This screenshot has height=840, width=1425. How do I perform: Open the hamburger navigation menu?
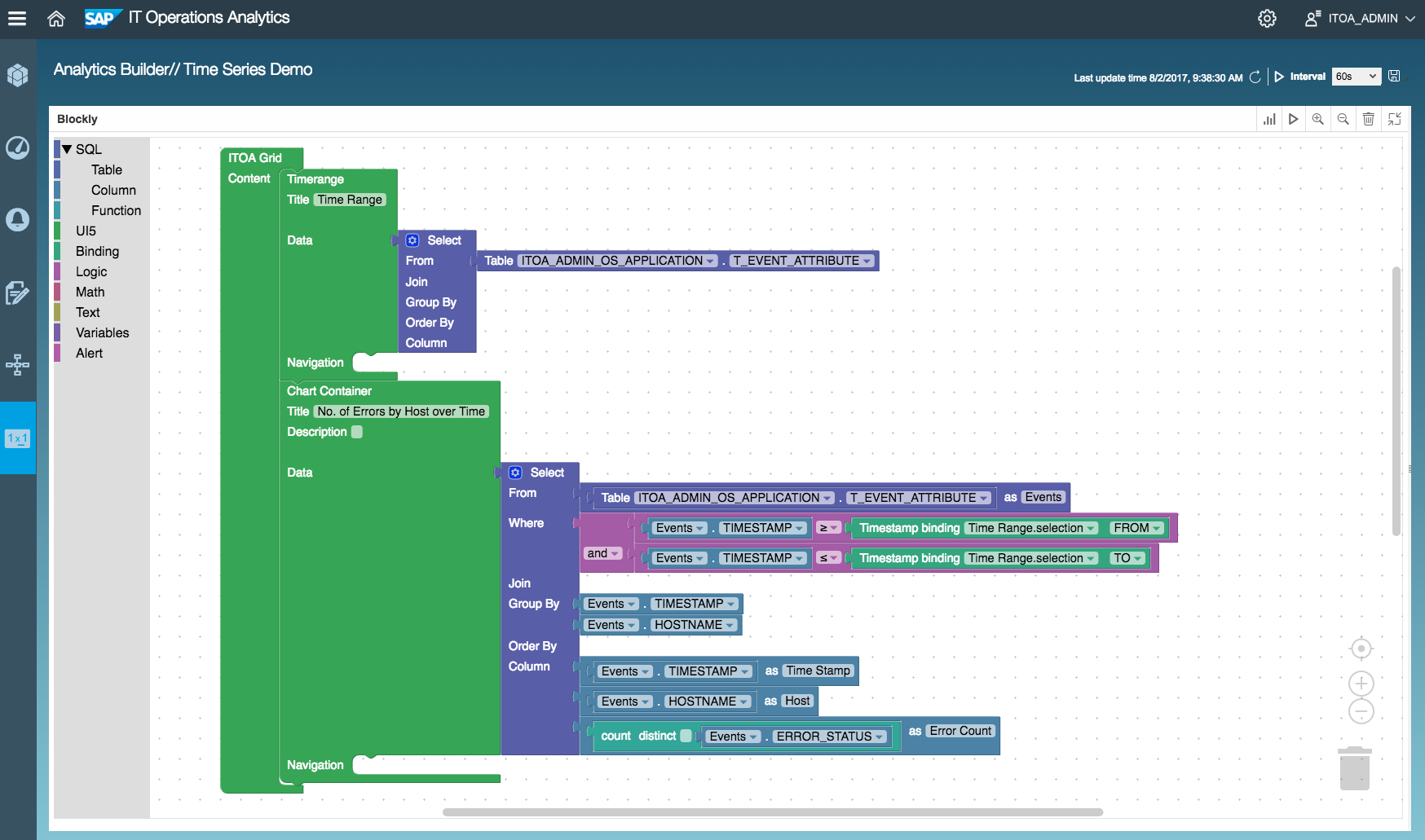coord(17,18)
